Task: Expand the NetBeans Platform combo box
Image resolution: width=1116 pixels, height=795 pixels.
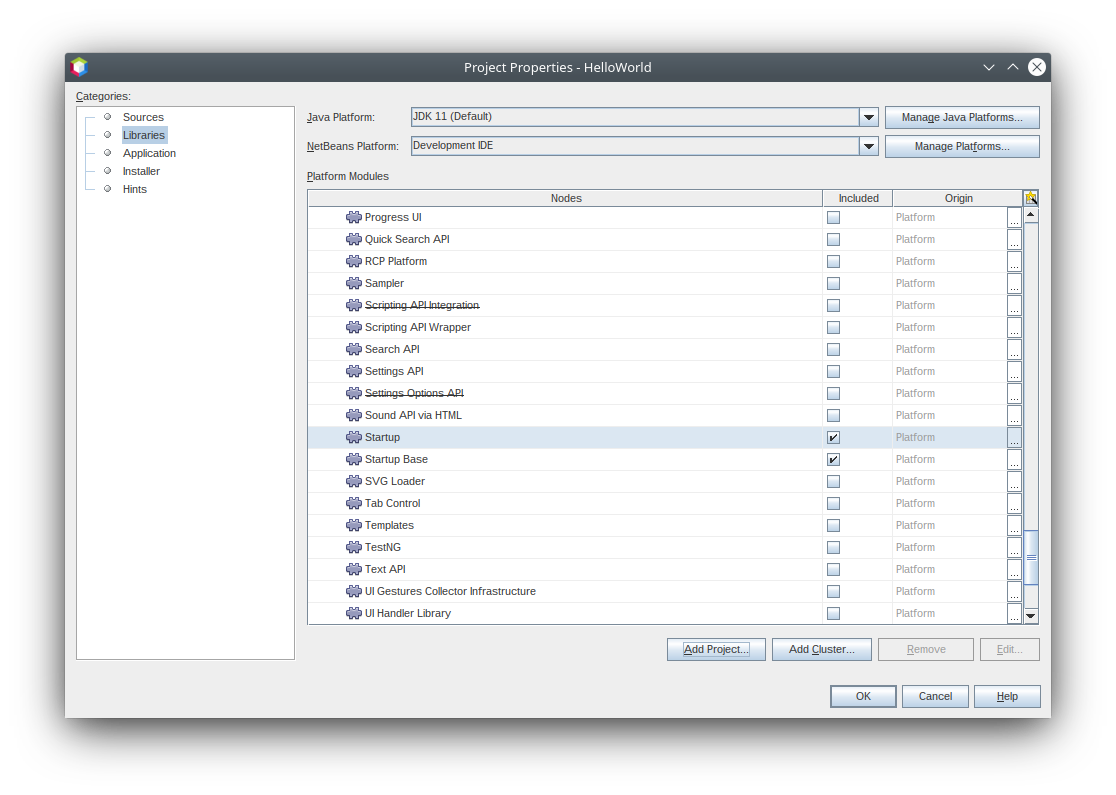Action: click(868, 146)
